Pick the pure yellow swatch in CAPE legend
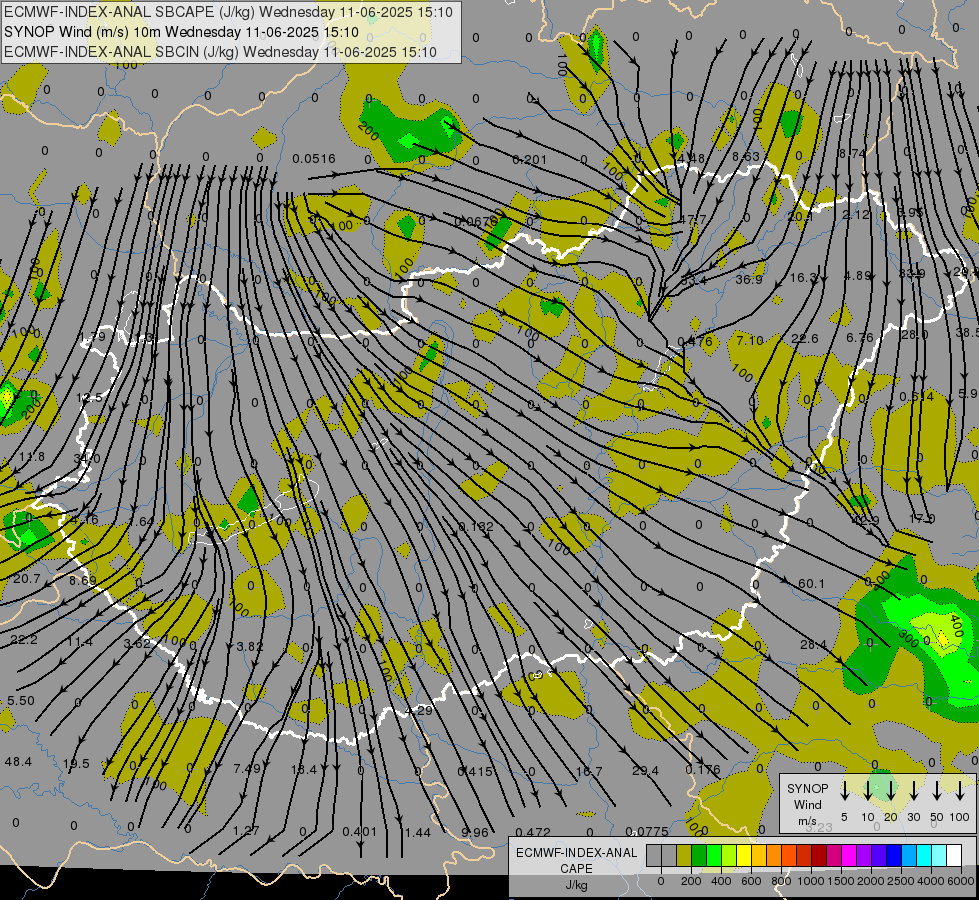 pyautogui.click(x=744, y=855)
